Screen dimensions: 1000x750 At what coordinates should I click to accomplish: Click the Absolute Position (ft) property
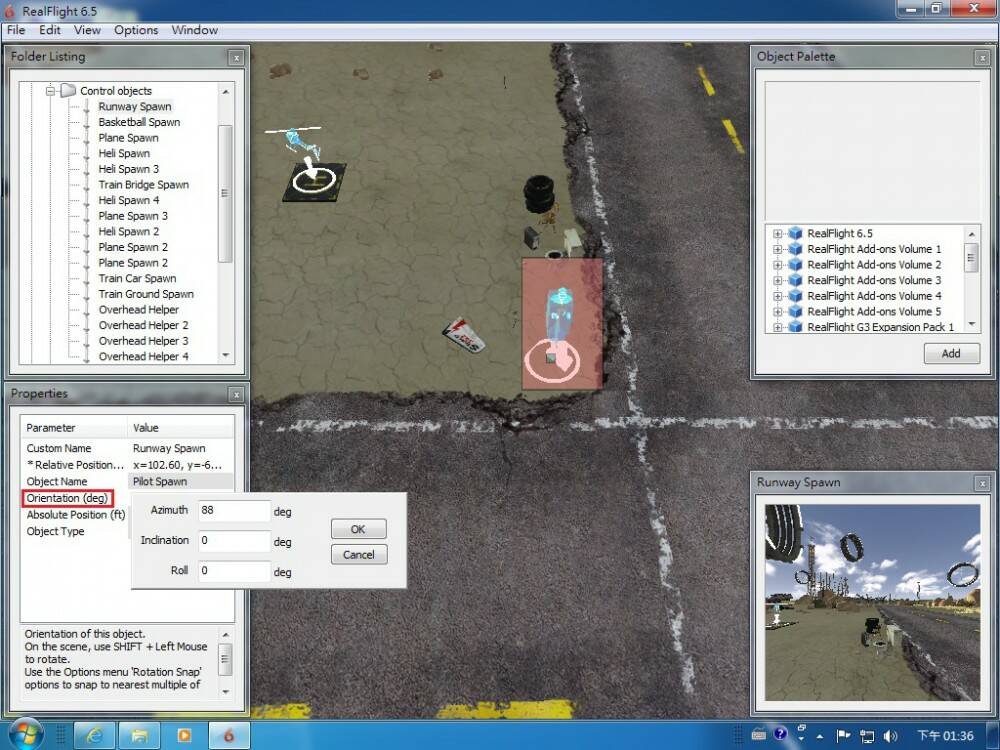coord(75,515)
